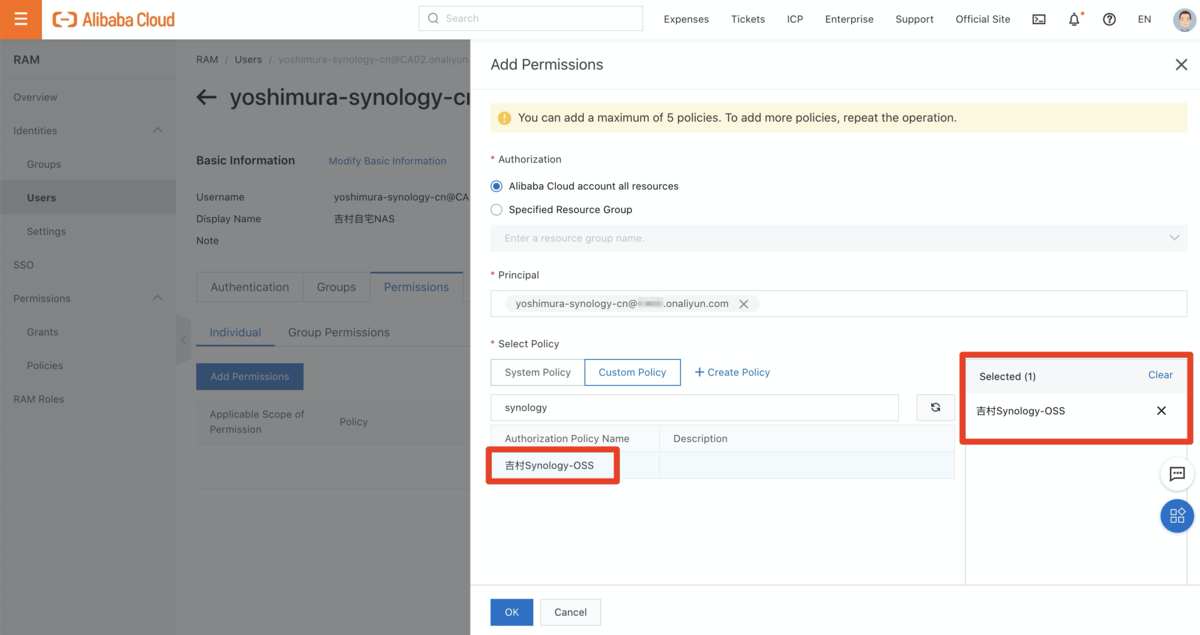Open the help question mark icon
Image resolution: width=1200 pixels, height=635 pixels.
pyautogui.click(x=1109, y=19)
